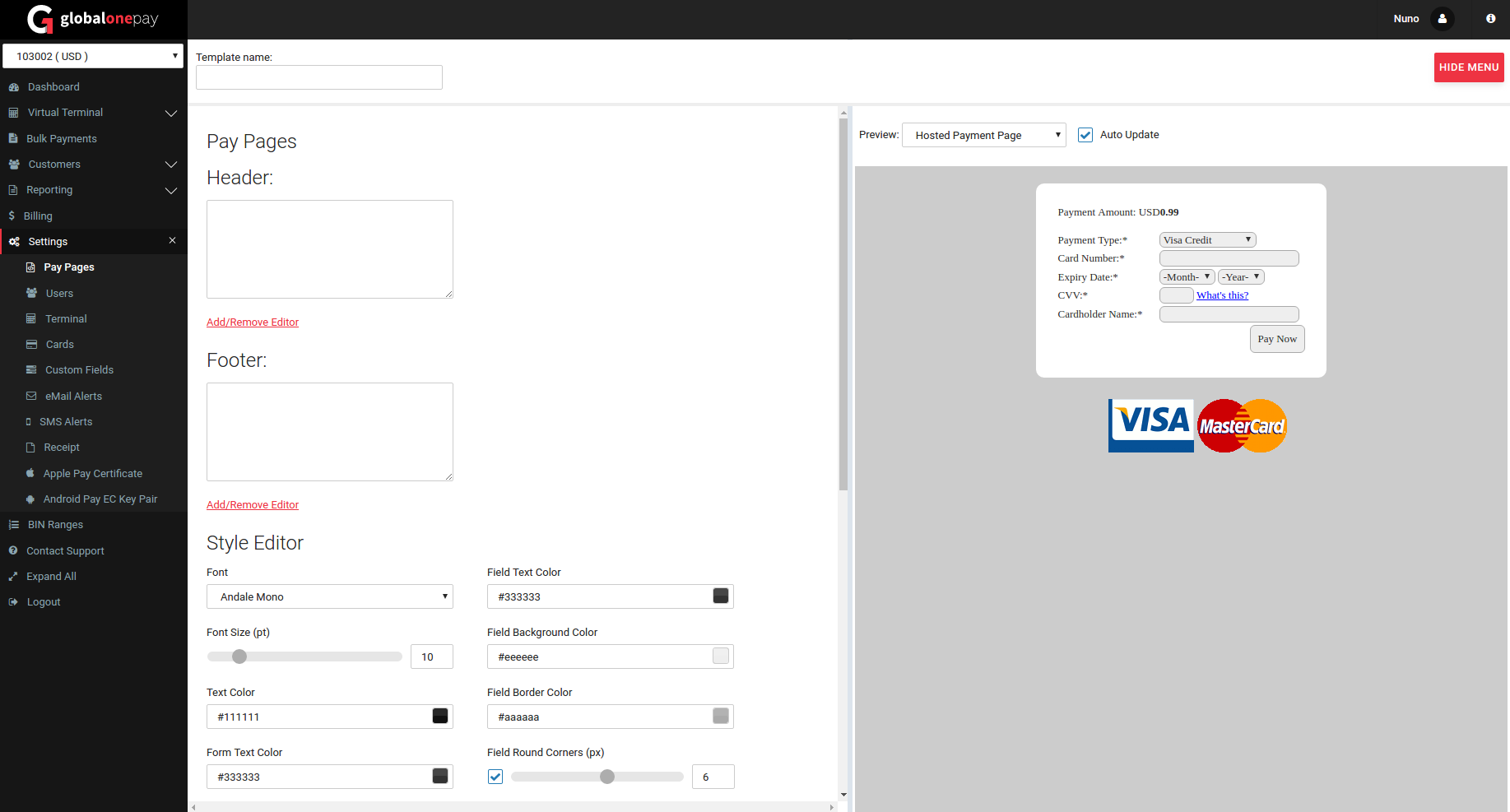The image size is (1510, 812).
Task: Go to BIN Ranges menu item
Action: click(x=55, y=525)
